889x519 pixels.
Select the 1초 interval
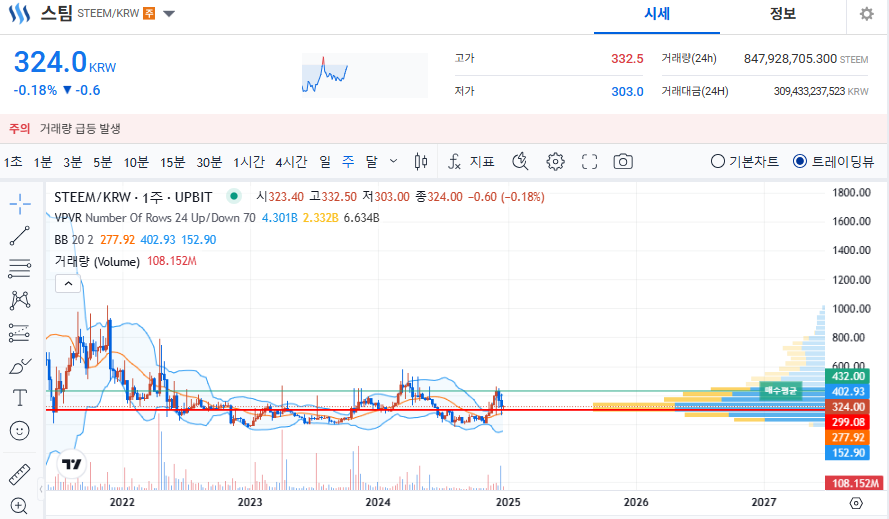pos(13,162)
